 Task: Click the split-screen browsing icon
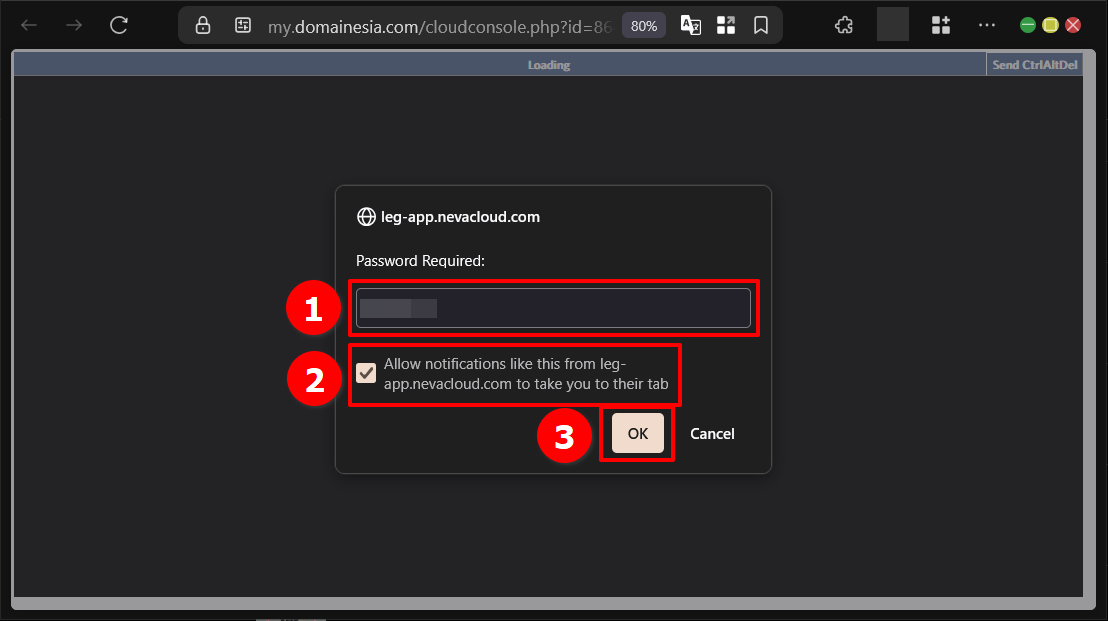[x=726, y=25]
